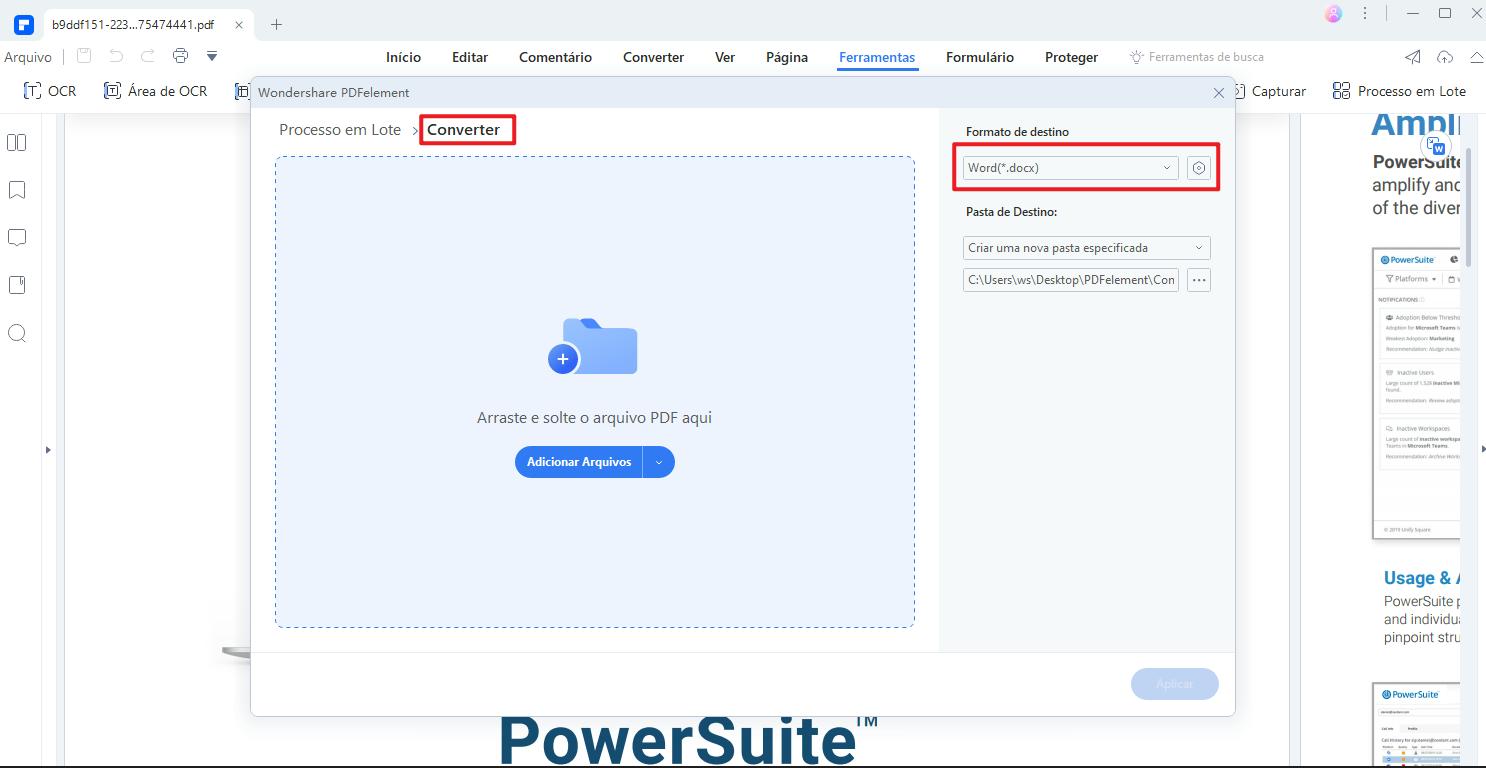
Task: Open the search panel magnifier icon
Action: (x=17, y=333)
